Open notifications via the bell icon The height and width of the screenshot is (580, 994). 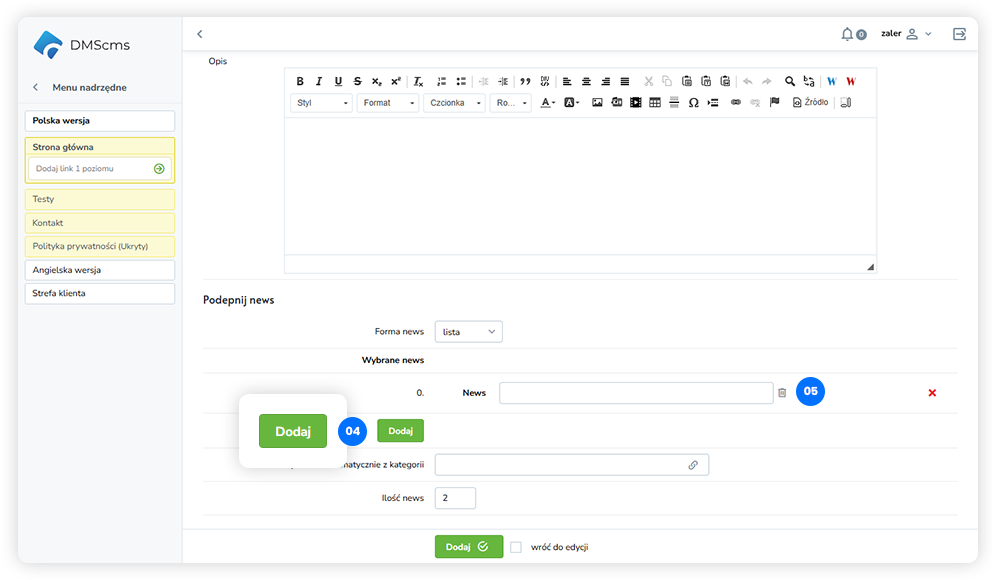click(847, 34)
